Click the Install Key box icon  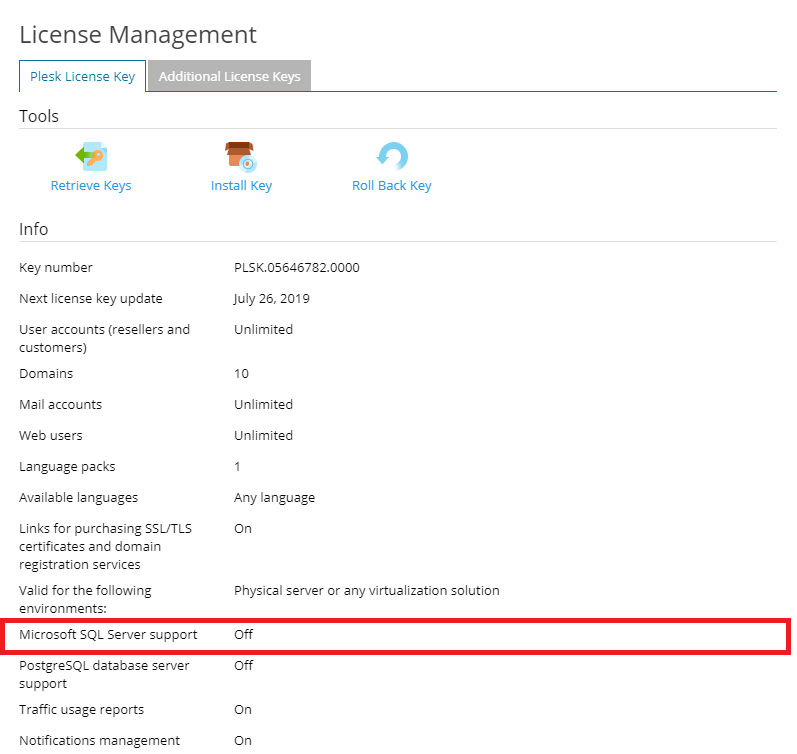241,156
